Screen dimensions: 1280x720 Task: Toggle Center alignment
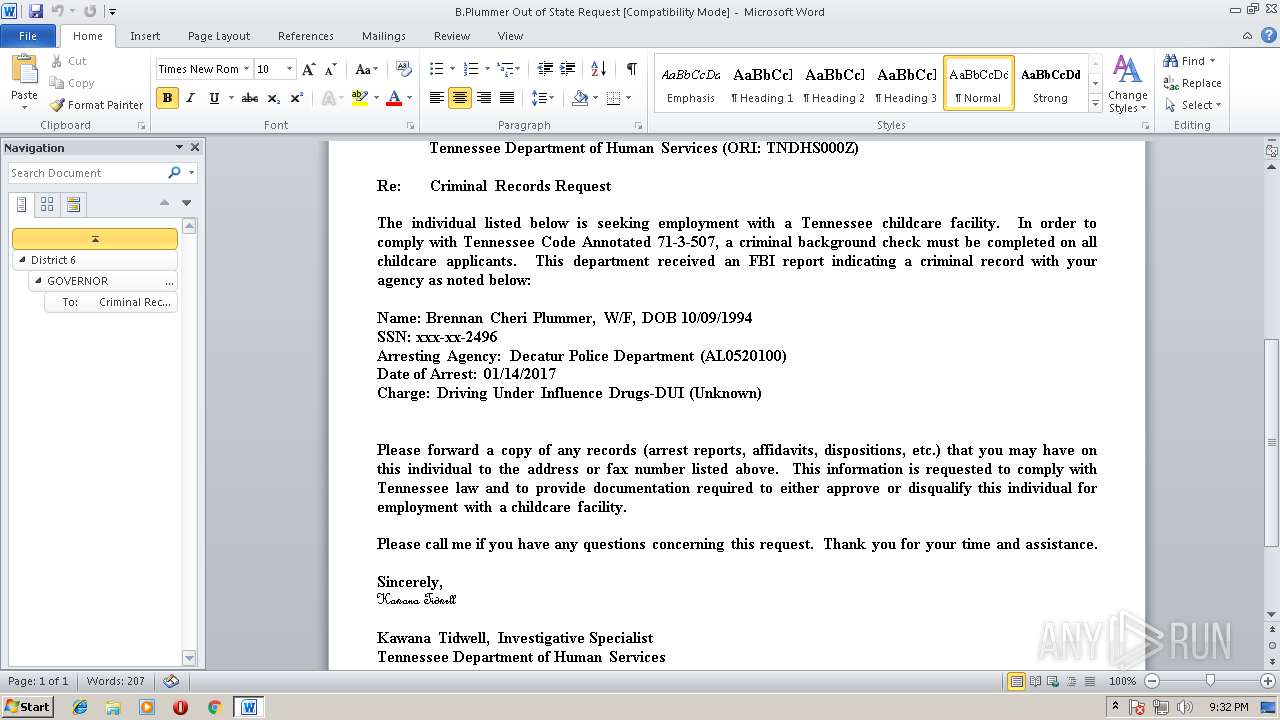(460, 98)
